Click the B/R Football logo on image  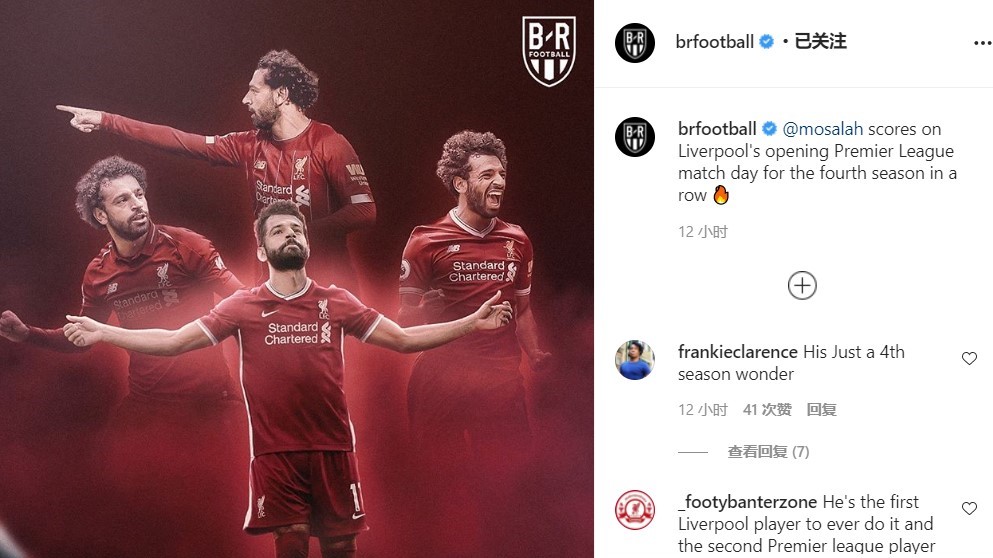549,51
